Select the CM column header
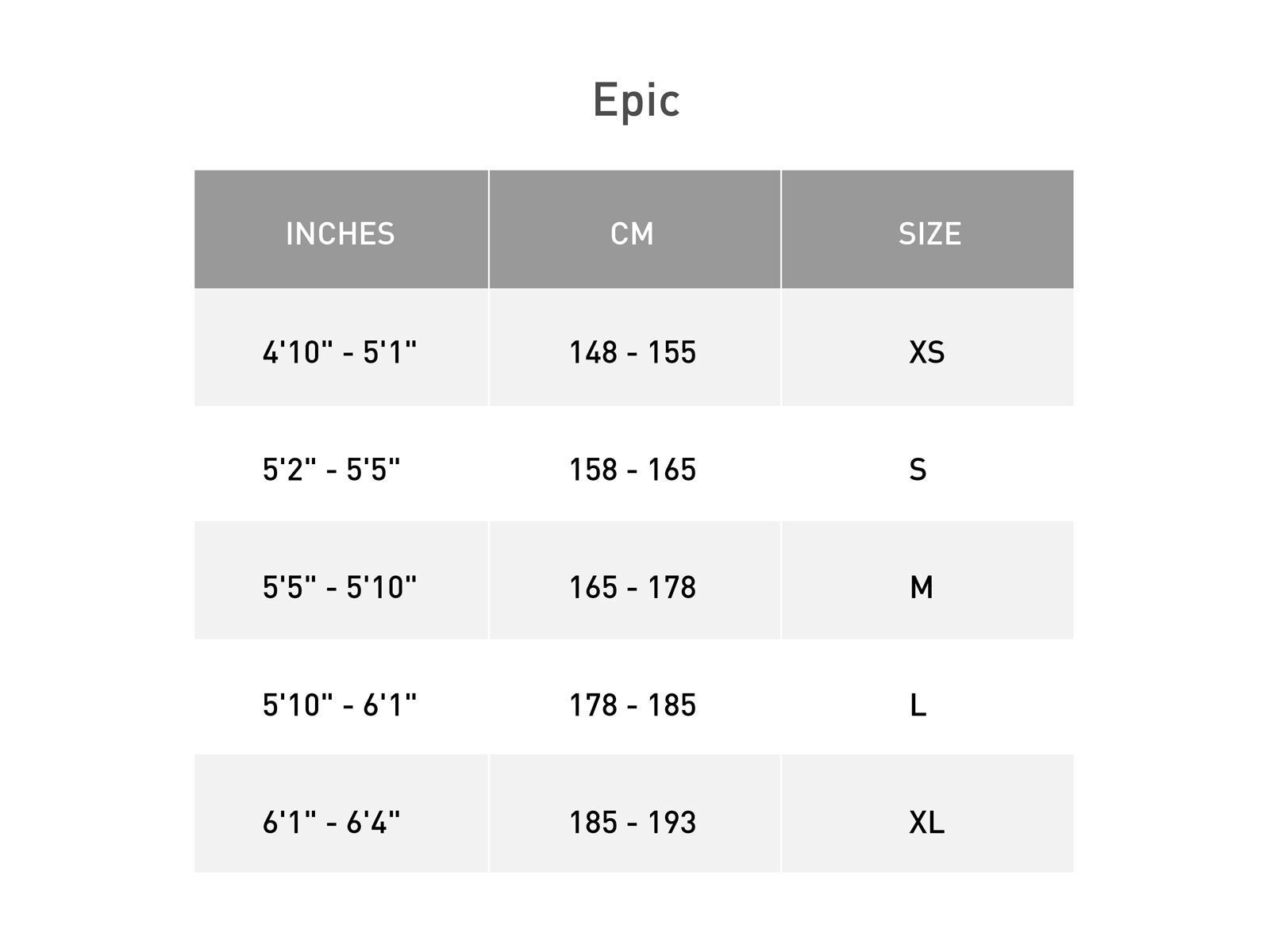This screenshot has height=952, width=1270. pyautogui.click(x=633, y=233)
